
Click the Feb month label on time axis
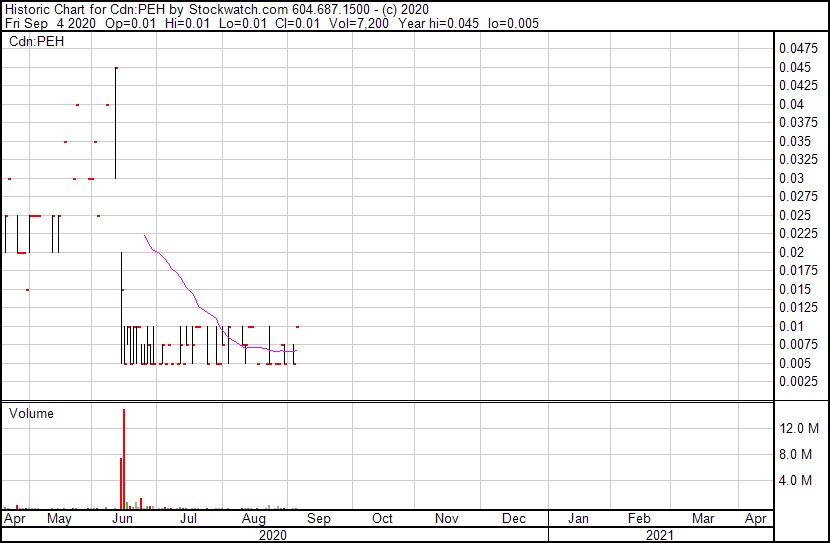[x=639, y=519]
